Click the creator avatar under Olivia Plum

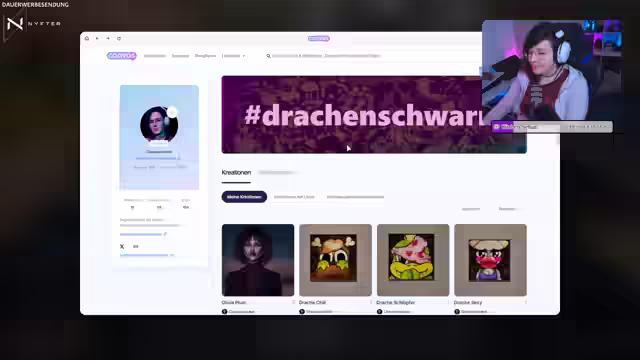point(224,311)
